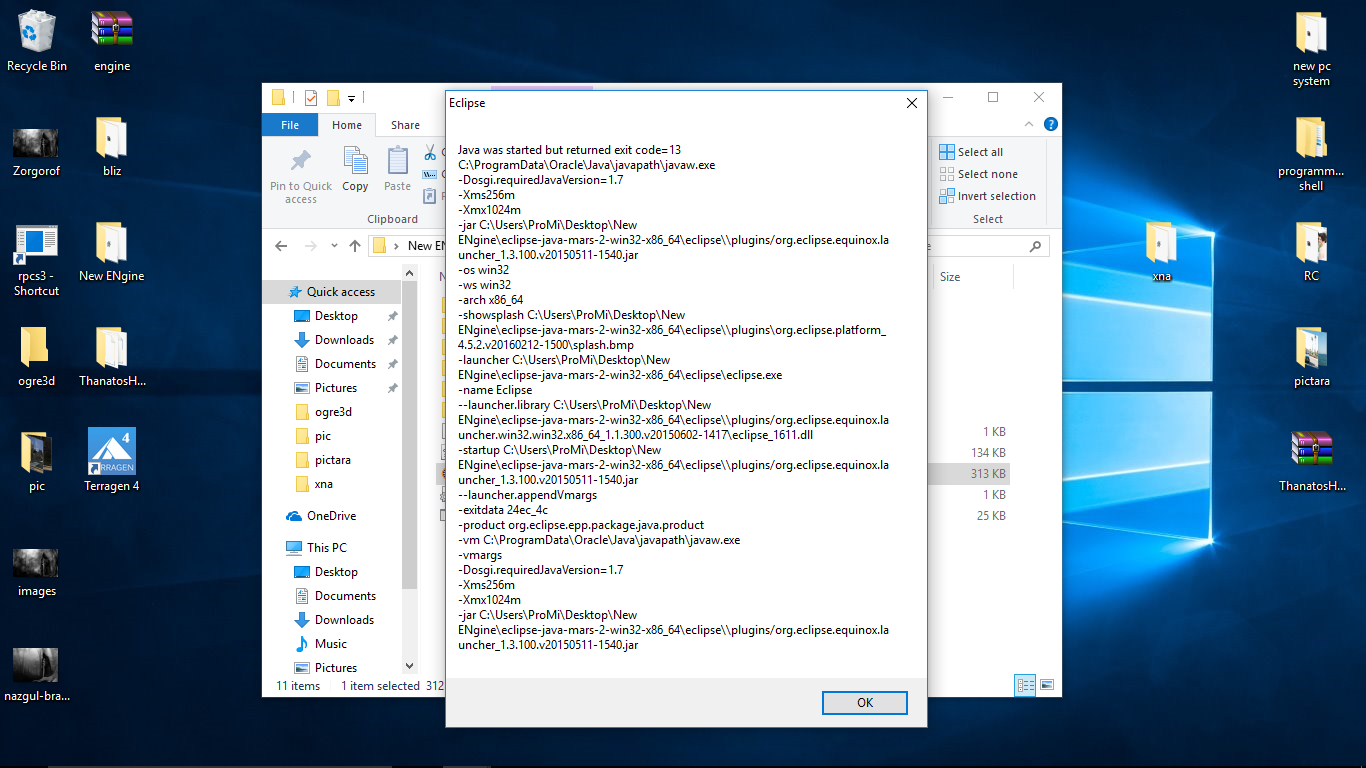Open pinned Downloads under Quick access
The height and width of the screenshot is (768, 1366).
[x=344, y=340]
